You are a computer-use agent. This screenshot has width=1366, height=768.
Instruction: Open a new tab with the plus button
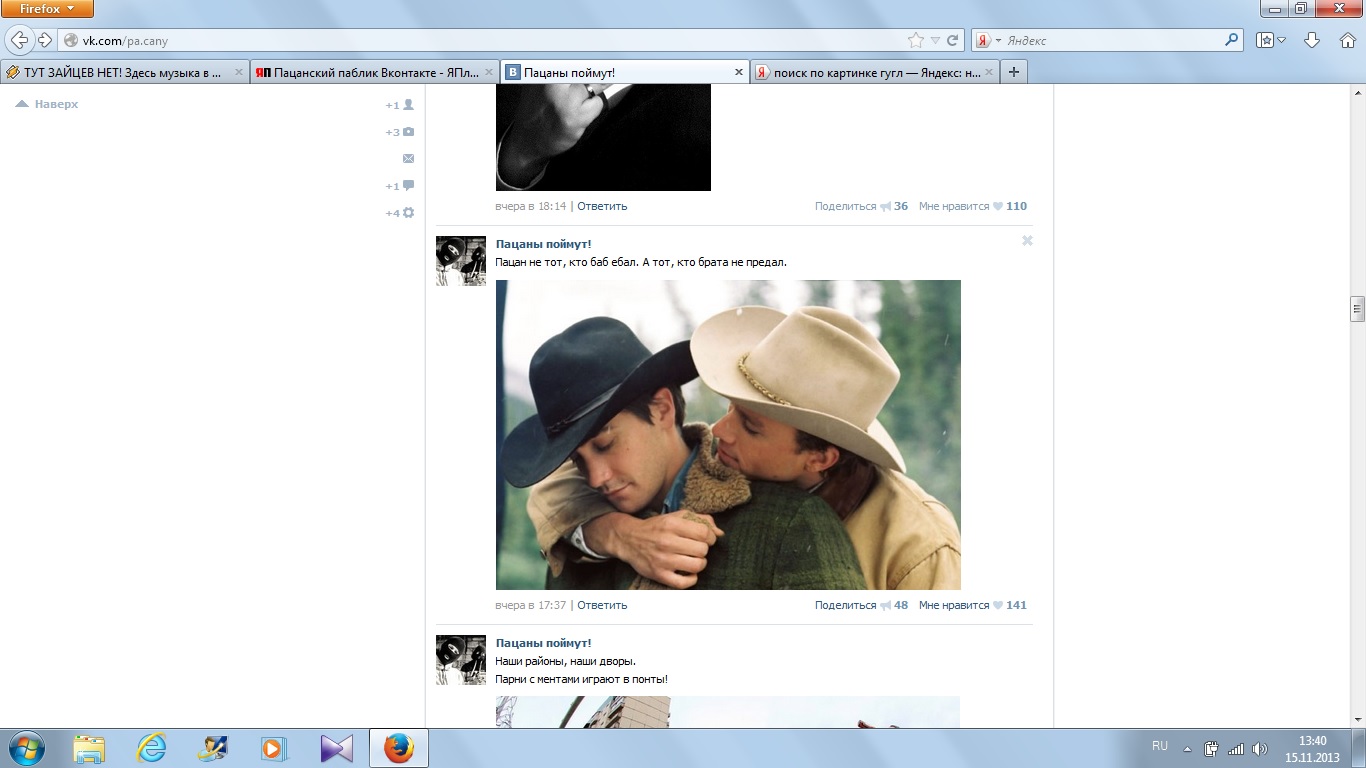[x=1014, y=72]
